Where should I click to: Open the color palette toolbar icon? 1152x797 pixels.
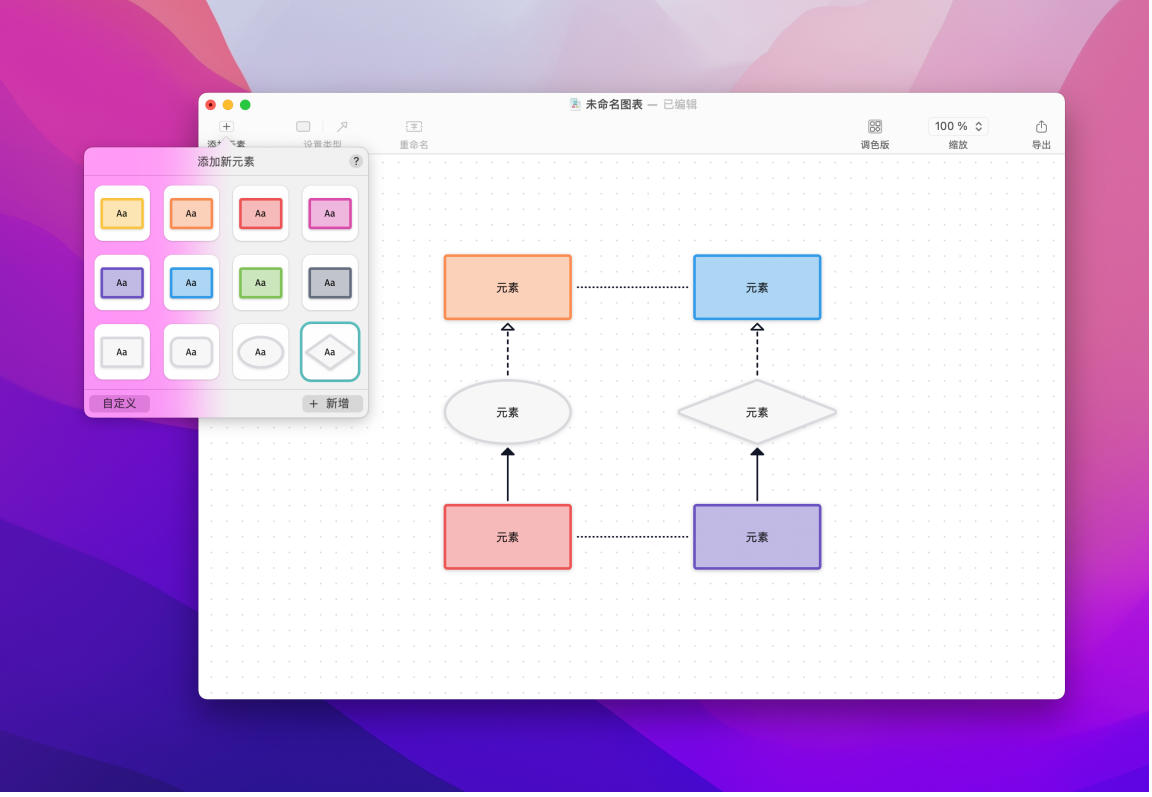(x=874, y=126)
